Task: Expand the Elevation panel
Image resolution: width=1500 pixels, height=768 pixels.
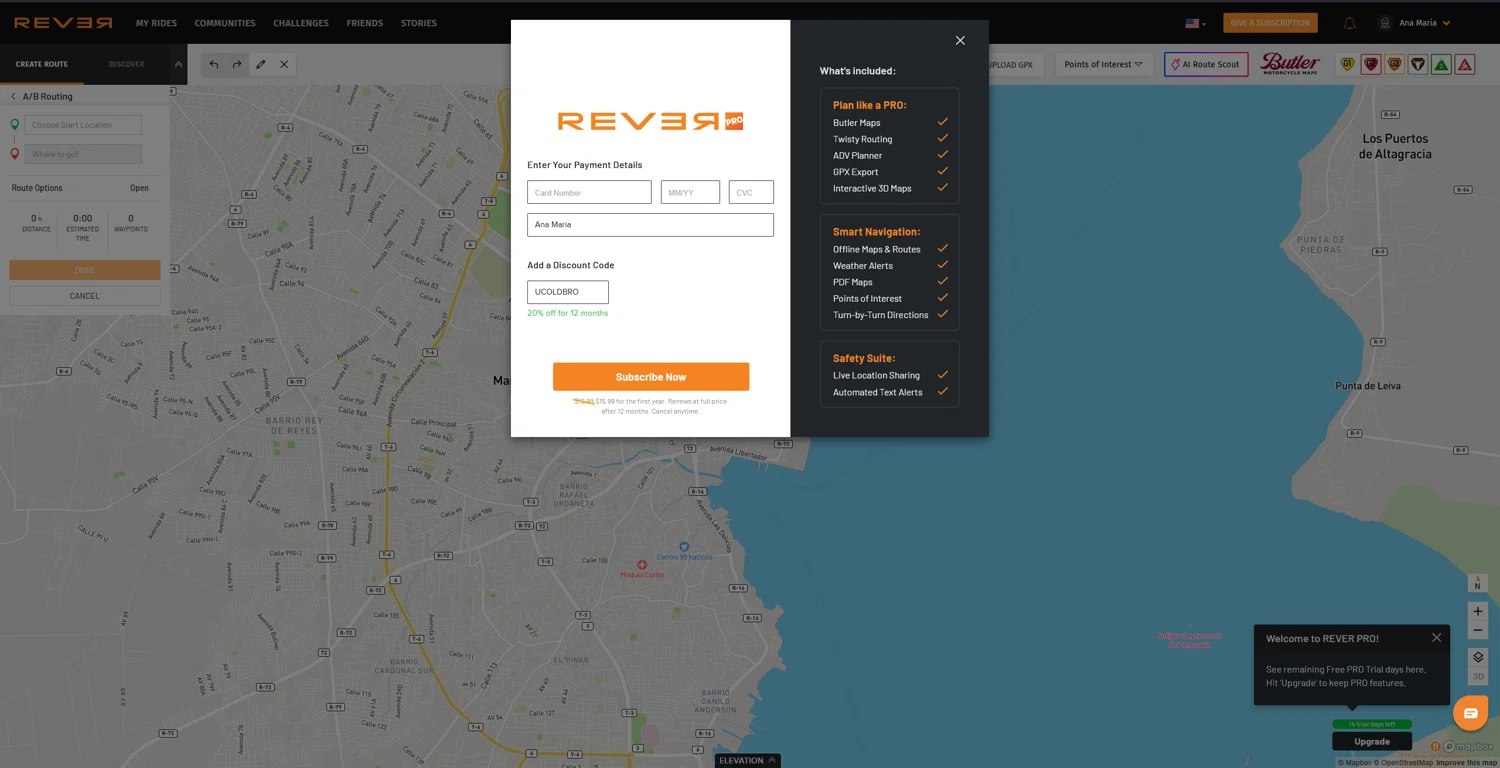Action: click(748, 760)
